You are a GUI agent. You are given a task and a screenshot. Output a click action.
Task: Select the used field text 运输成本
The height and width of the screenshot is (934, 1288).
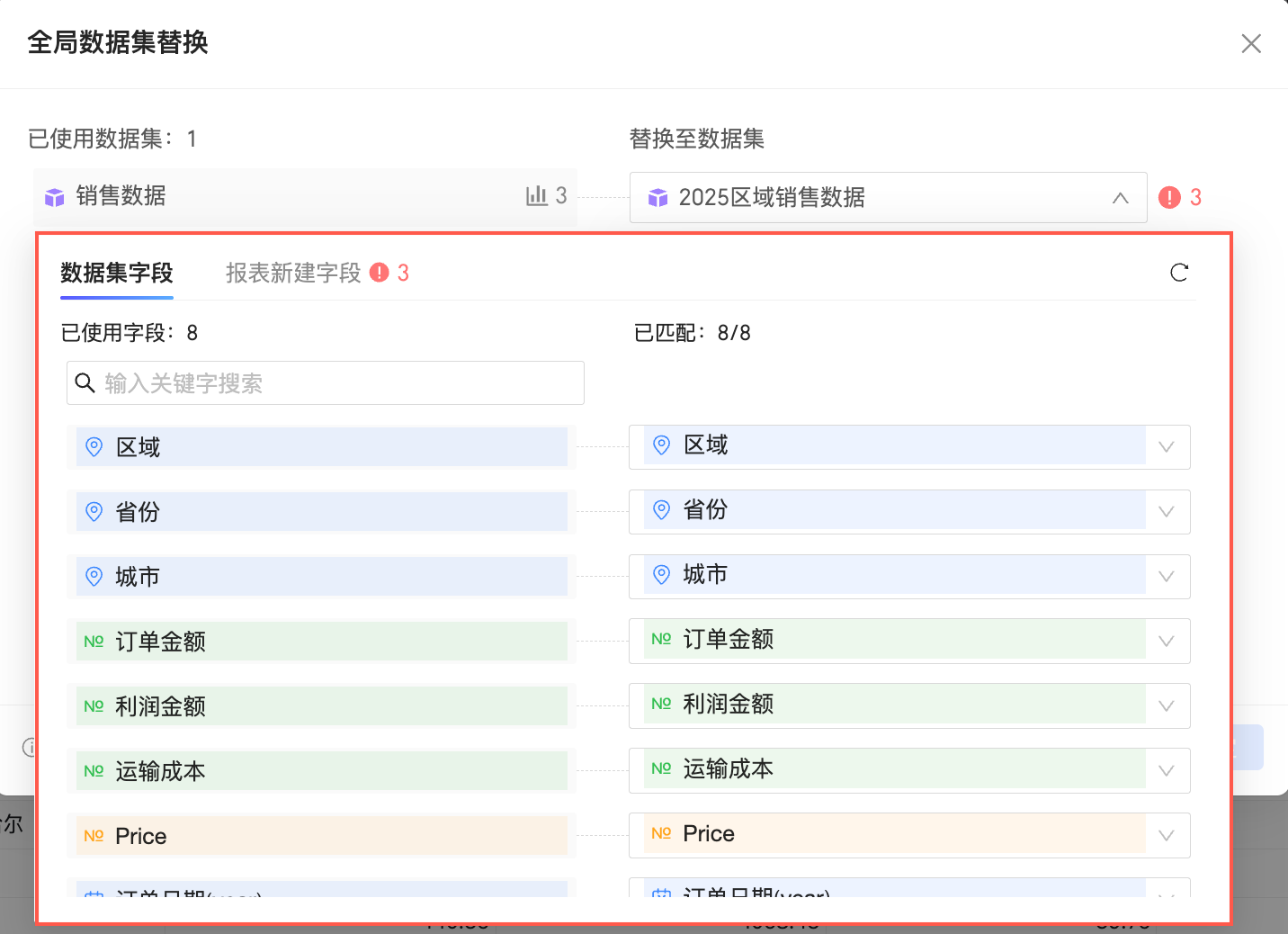(x=160, y=771)
